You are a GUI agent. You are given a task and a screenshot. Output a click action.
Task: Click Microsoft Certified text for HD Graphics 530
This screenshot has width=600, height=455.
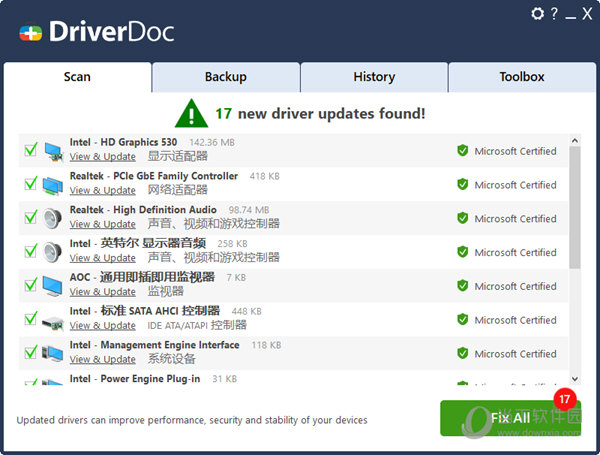tap(515, 151)
